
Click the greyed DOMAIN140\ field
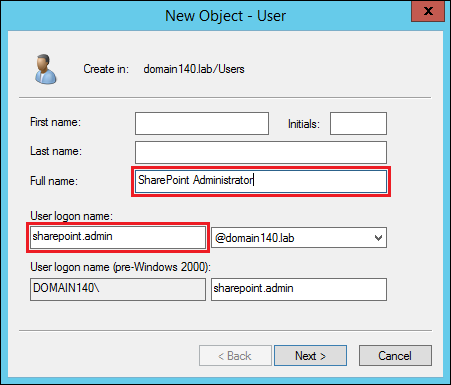pyautogui.click(x=118, y=289)
